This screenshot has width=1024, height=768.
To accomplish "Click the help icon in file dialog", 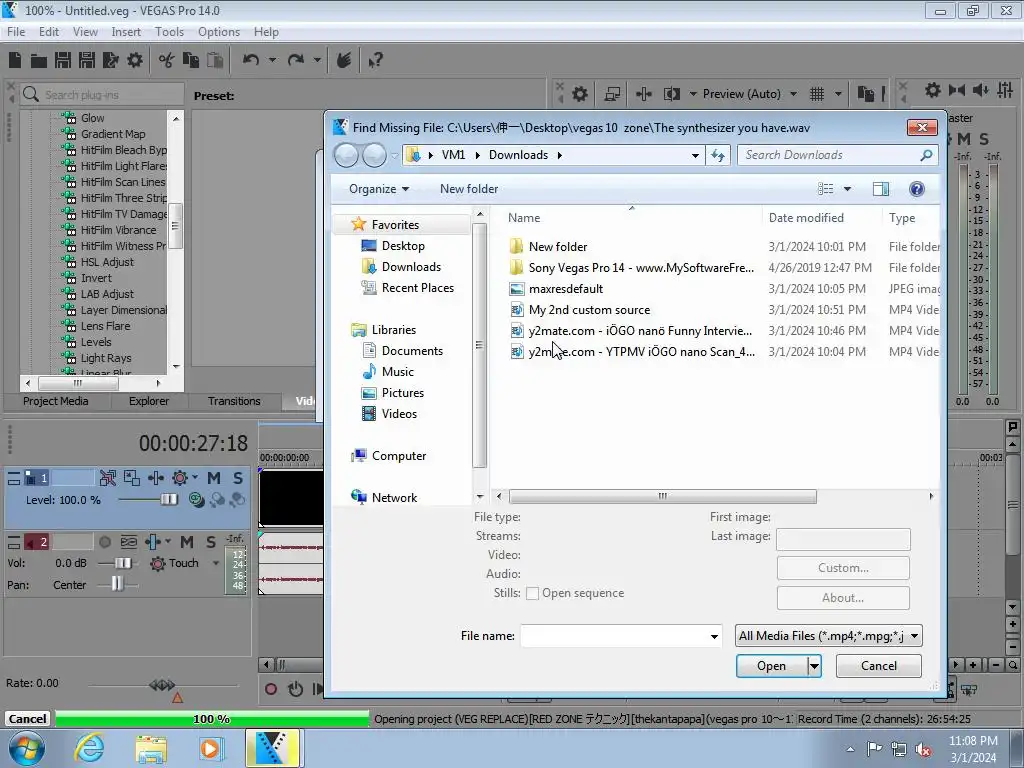I will click(x=916, y=189).
